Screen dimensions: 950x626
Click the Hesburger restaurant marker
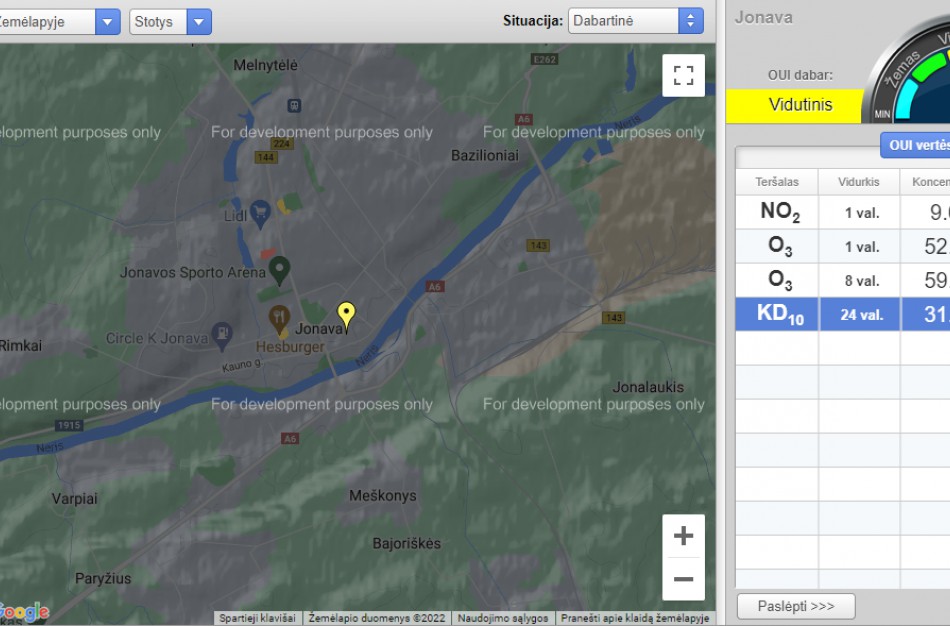(x=279, y=320)
